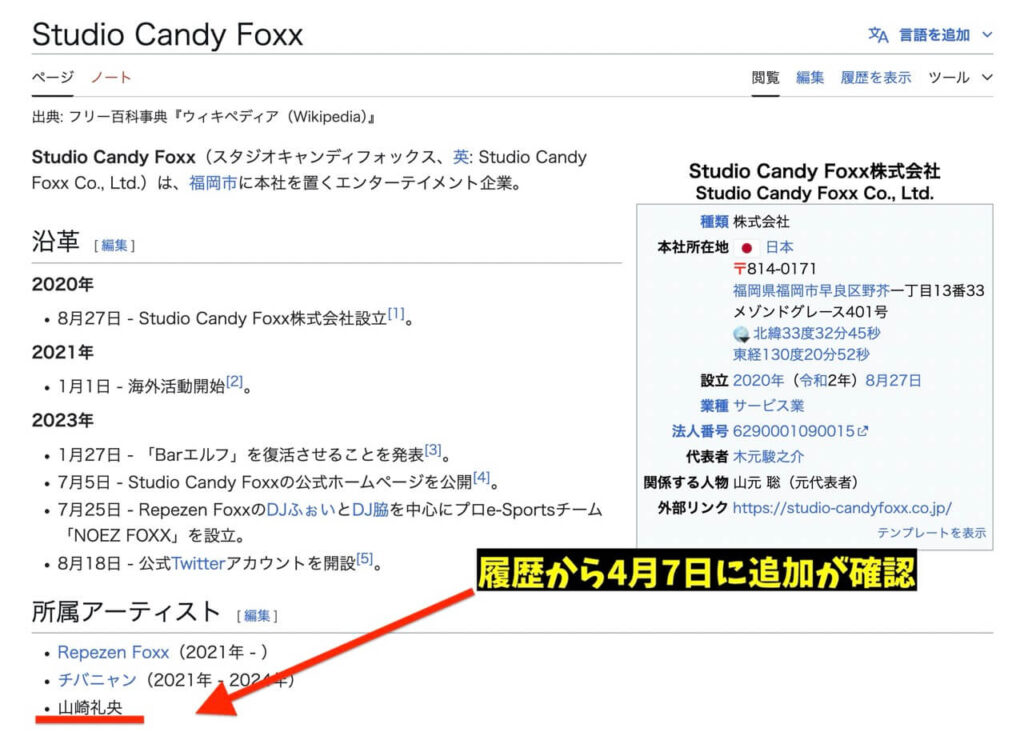Open 福岡県福岡市早良区野芥 address link
1024x732 pixels.
811,291
